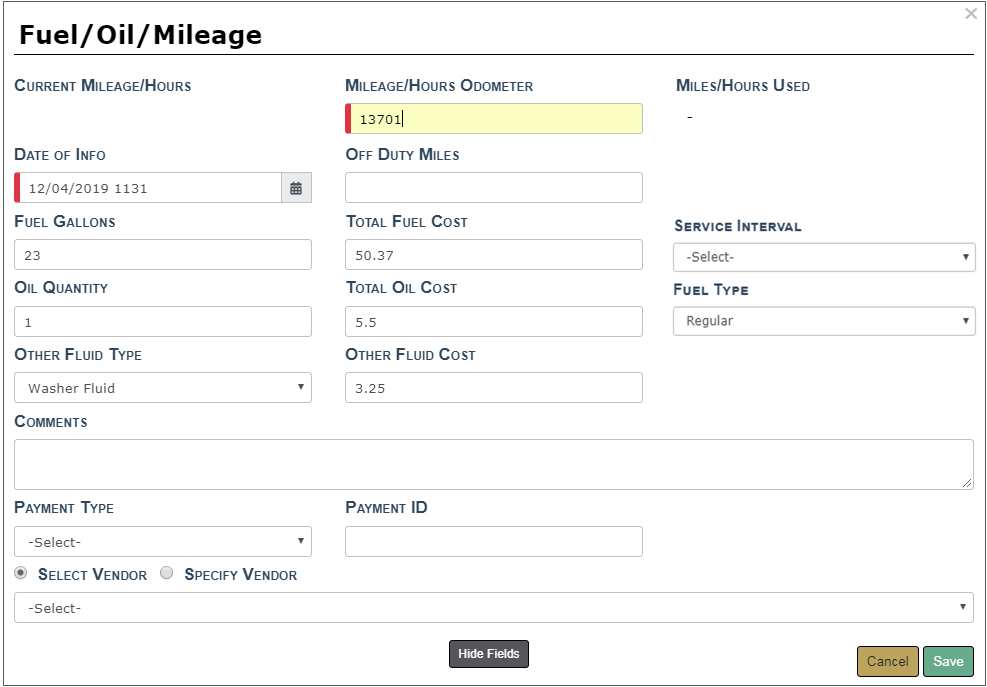Open the Service Interval dropdown
This screenshot has height=687, width=987.
coord(823,257)
